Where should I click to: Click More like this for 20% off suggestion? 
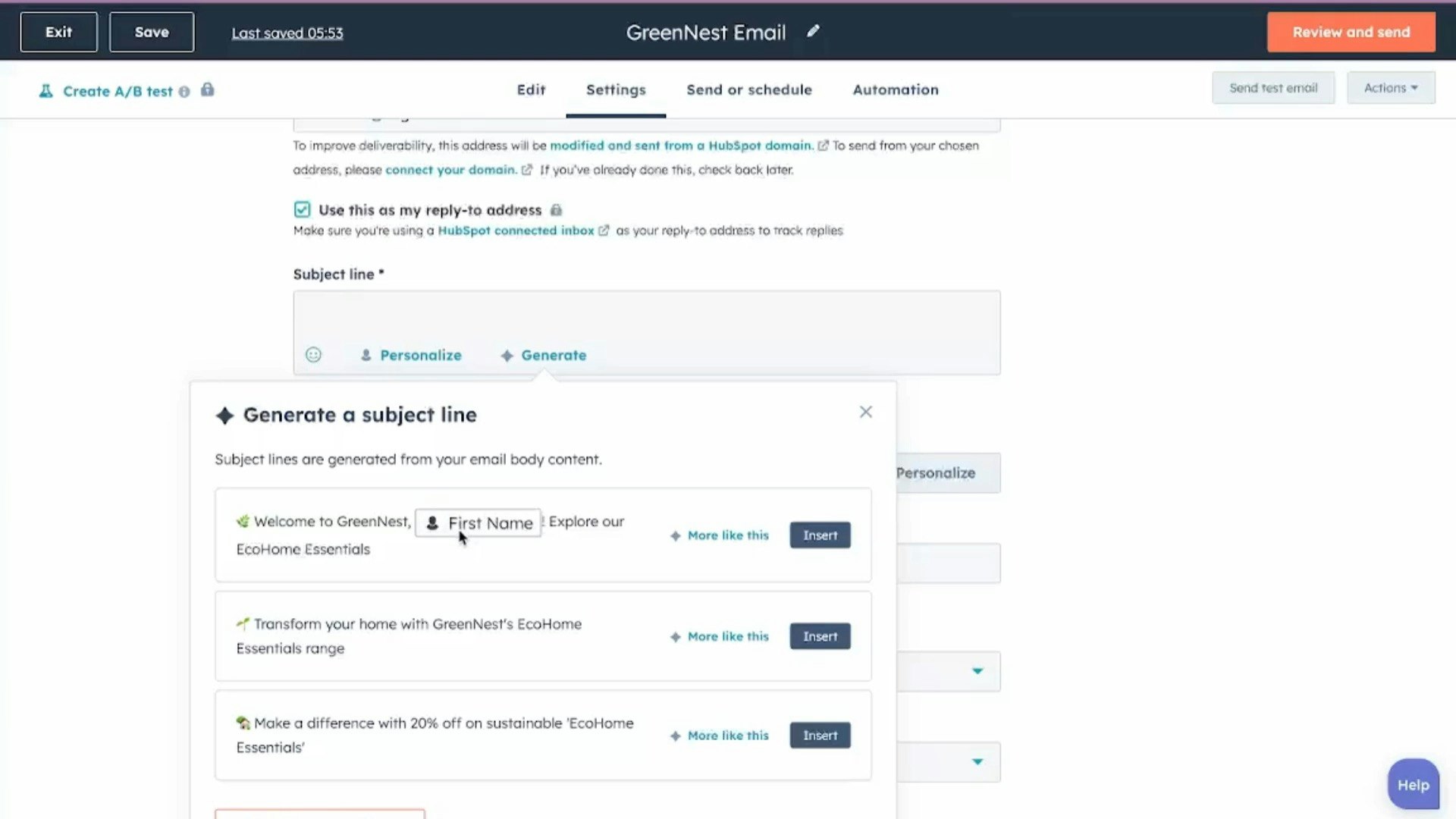coord(720,736)
